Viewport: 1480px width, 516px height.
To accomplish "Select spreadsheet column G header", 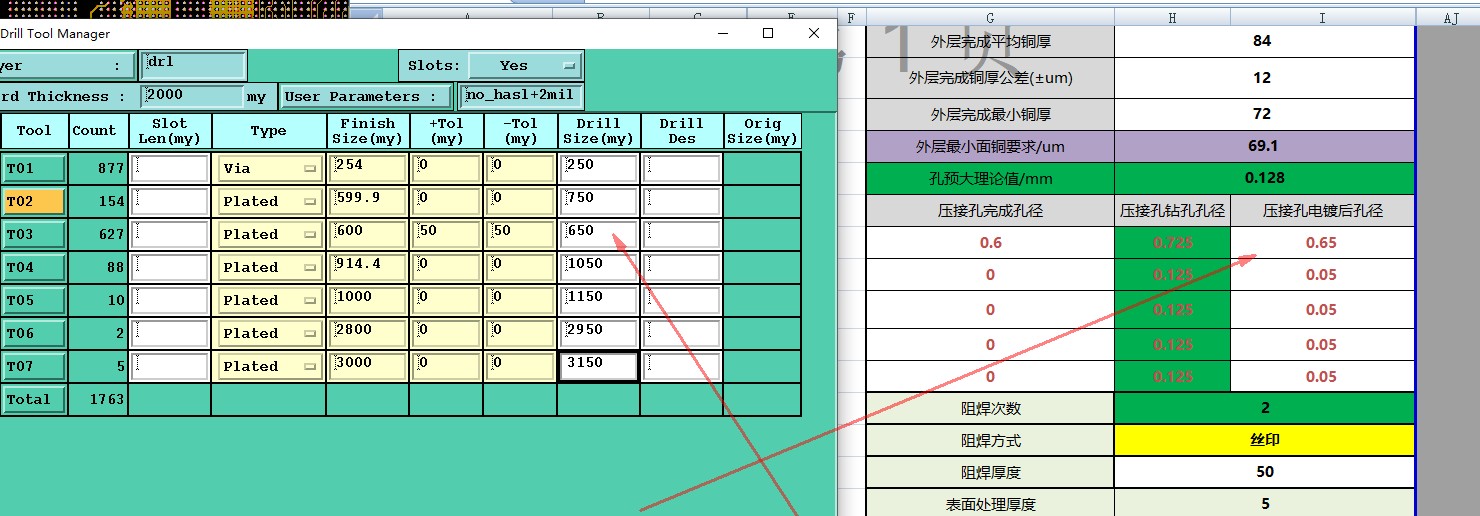I will (x=990, y=18).
